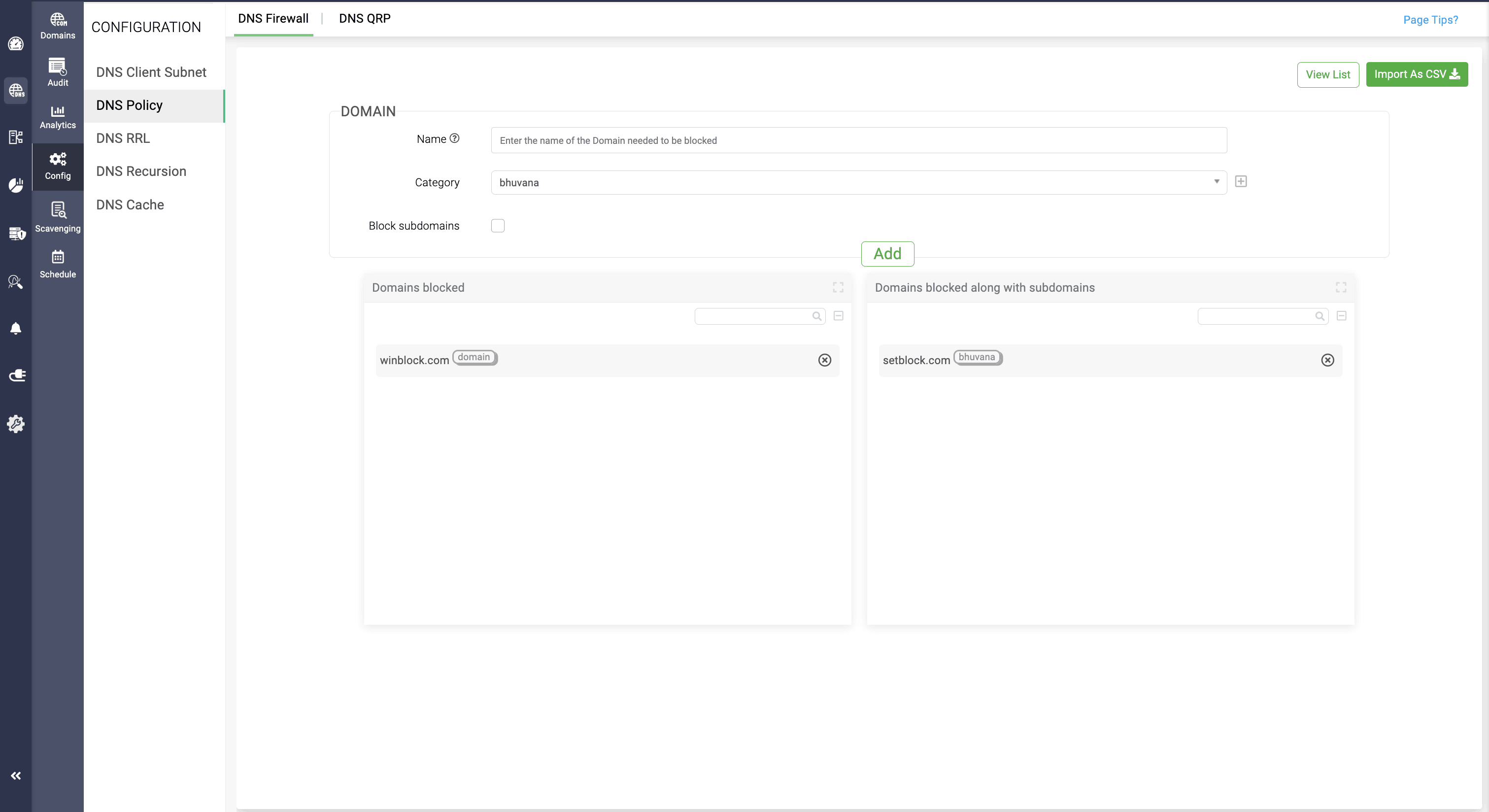Click the Add domain button
The image size is (1489, 812).
[887, 254]
